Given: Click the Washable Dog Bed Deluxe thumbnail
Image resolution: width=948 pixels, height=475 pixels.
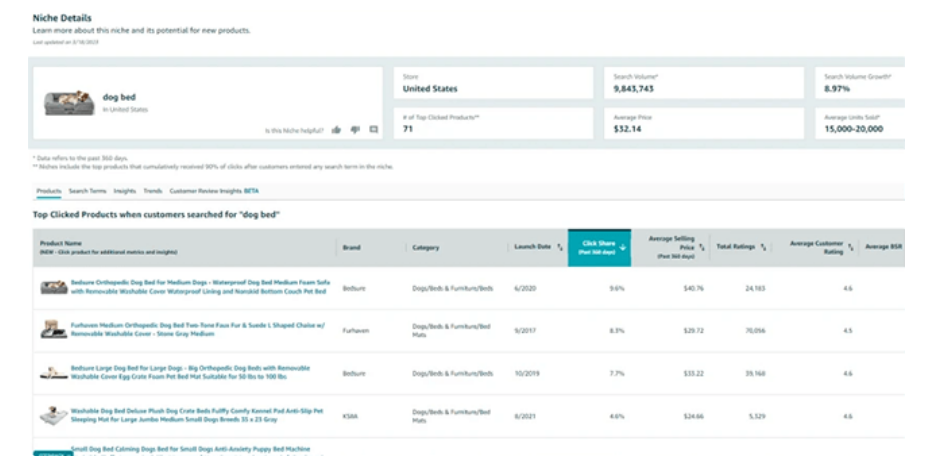Looking at the screenshot, I should (53, 415).
